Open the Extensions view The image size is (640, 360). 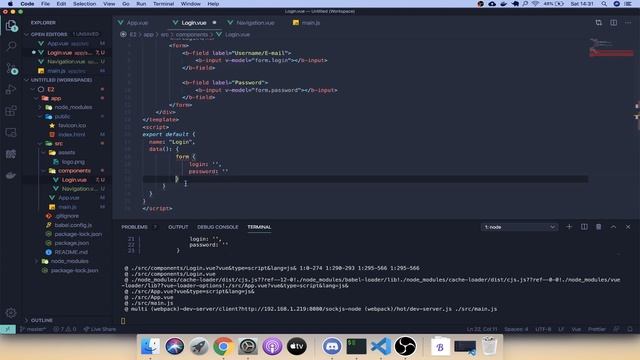[x=11, y=111]
